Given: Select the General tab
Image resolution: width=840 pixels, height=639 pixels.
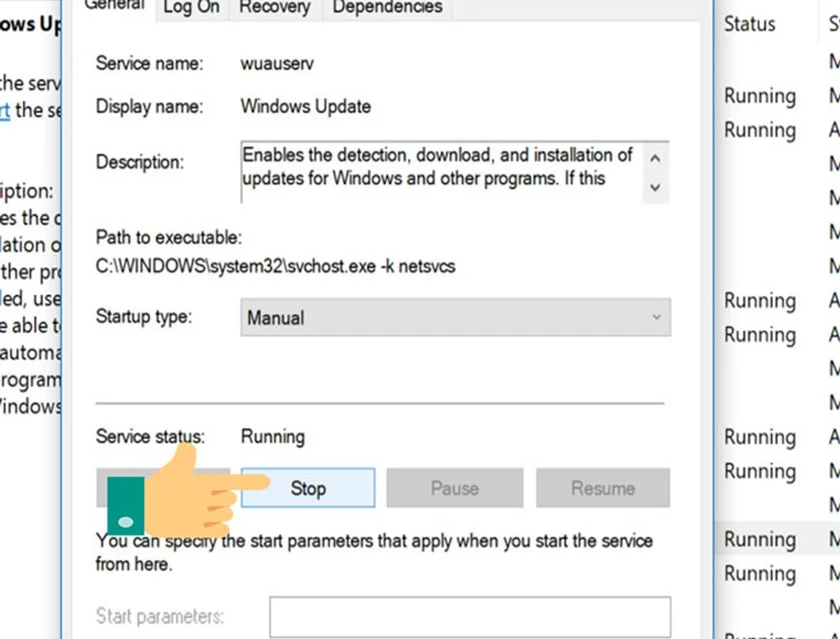Looking at the screenshot, I should [x=115, y=6].
